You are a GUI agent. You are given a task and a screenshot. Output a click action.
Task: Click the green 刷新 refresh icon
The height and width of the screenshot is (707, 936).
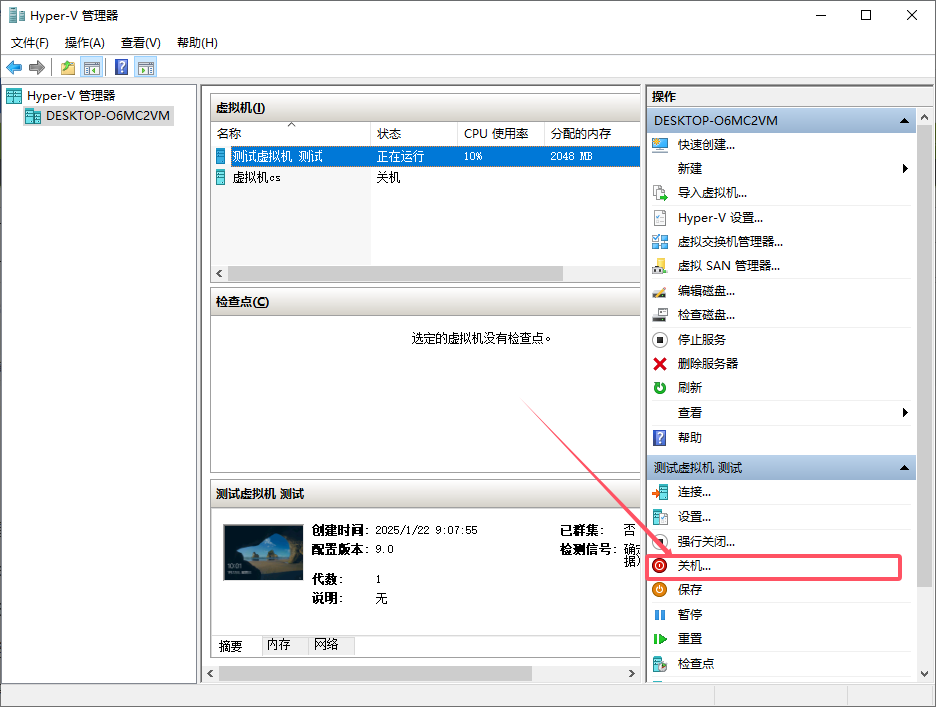660,388
